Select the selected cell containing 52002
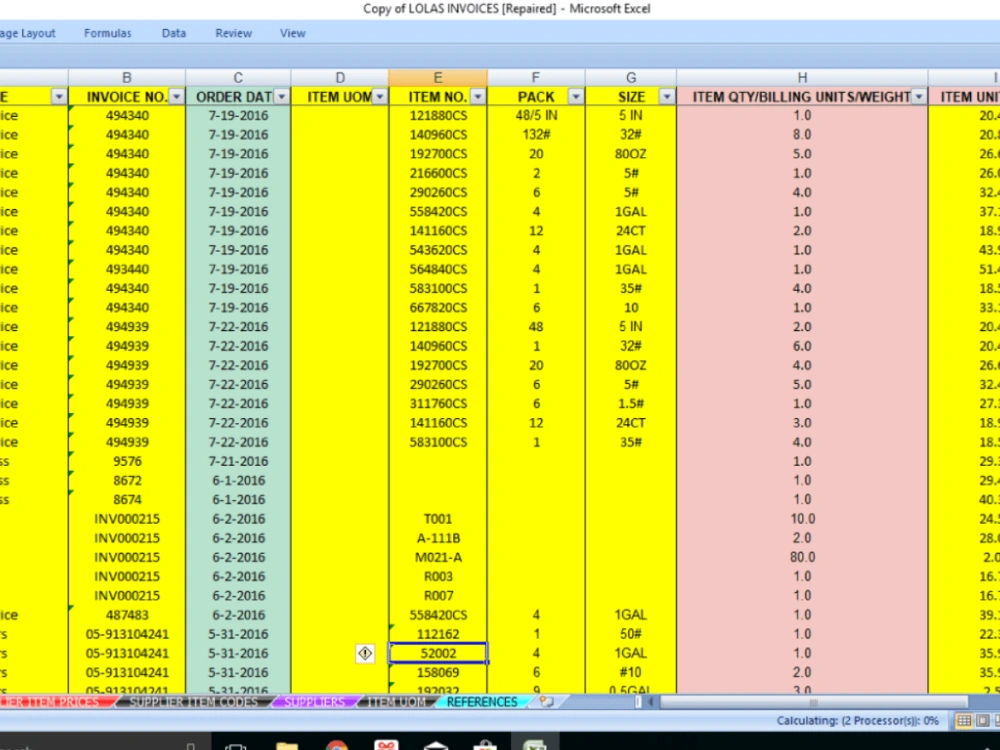Image resolution: width=1000 pixels, height=750 pixels. click(x=438, y=653)
